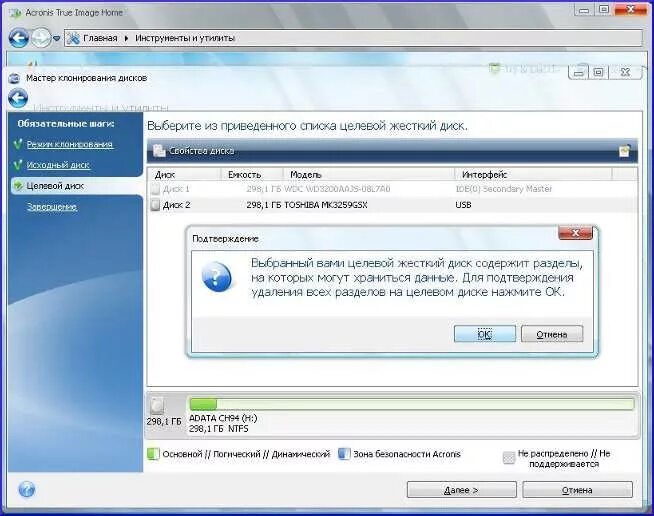Click the green checkmark beside Режим клонирования
This screenshot has height=516, width=654.
tap(18, 144)
